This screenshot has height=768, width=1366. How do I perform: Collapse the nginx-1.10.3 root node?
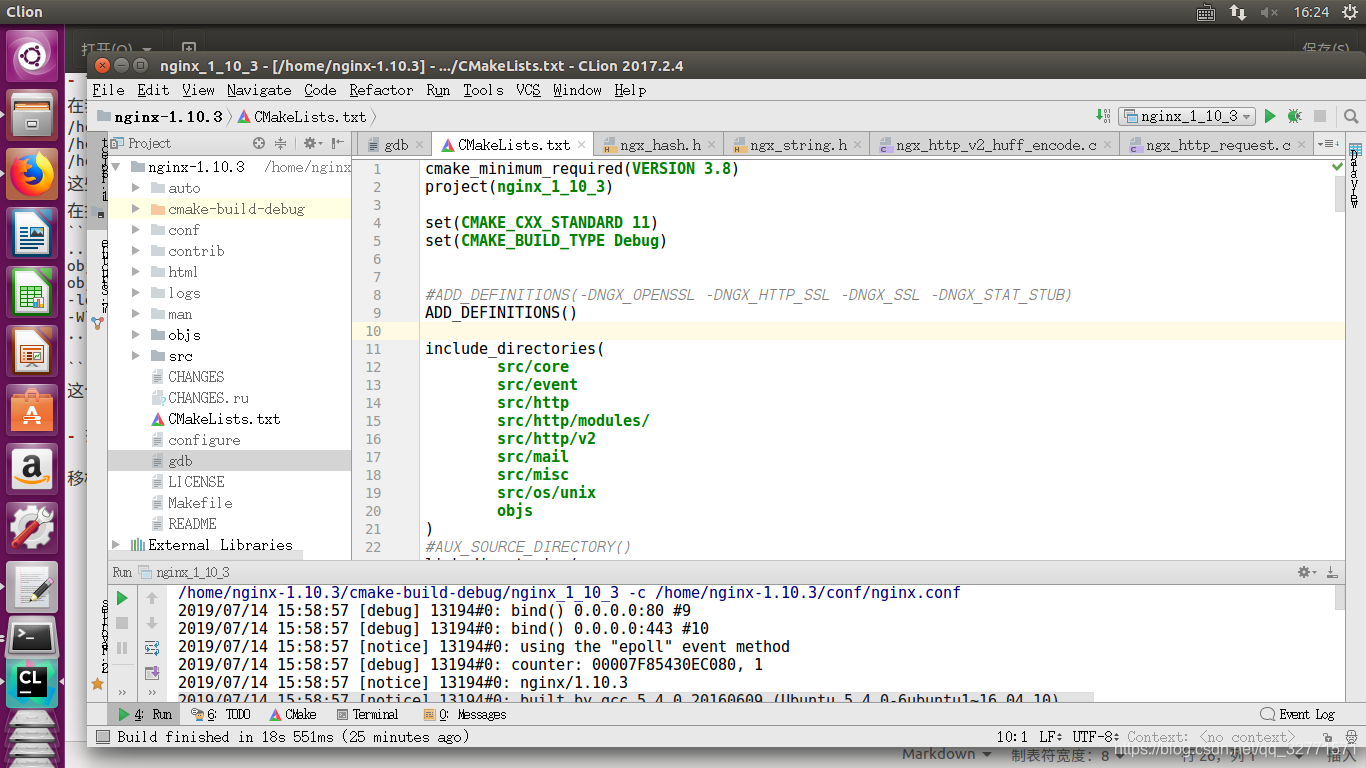(x=116, y=167)
